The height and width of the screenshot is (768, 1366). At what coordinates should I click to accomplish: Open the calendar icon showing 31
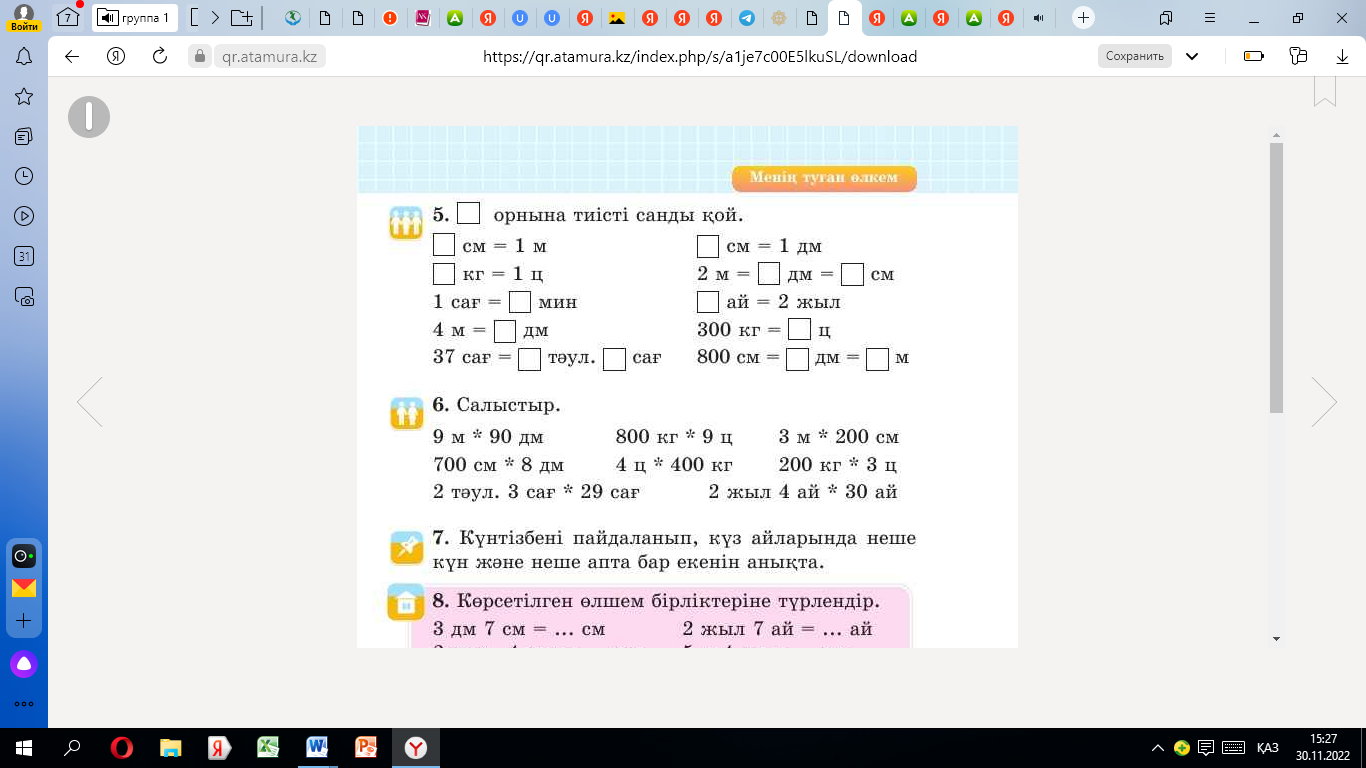(24, 256)
